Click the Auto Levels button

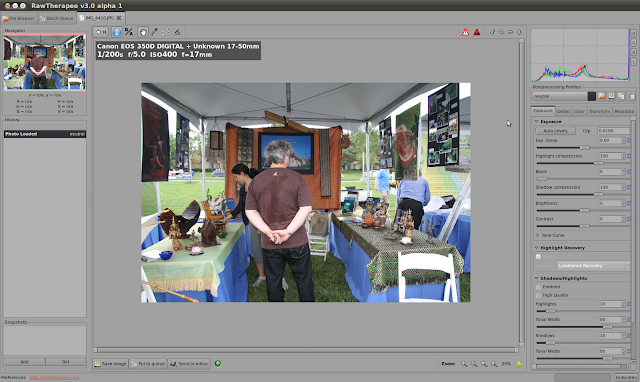pyautogui.click(x=556, y=131)
